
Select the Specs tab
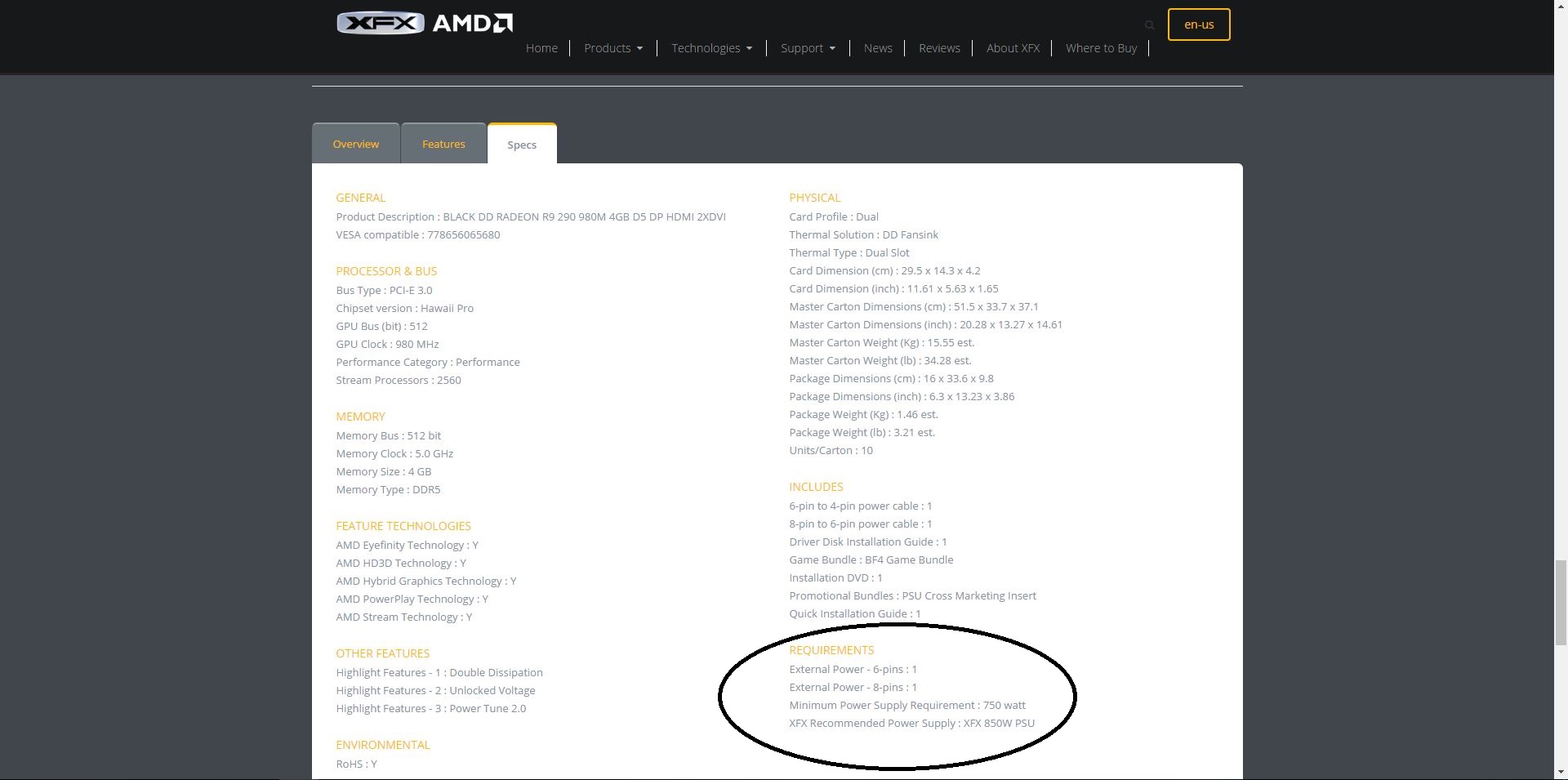522,145
